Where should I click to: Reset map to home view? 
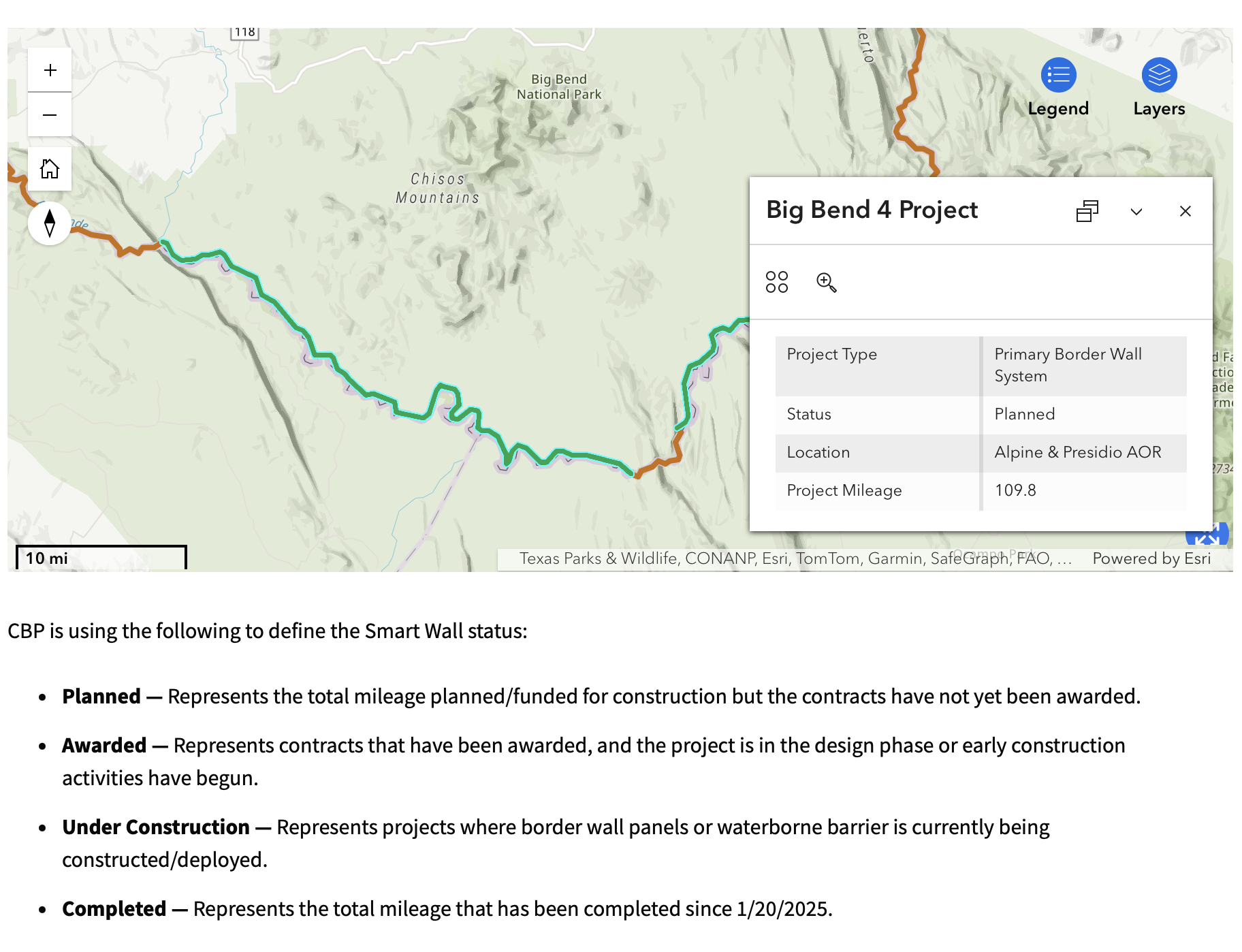pos(50,169)
